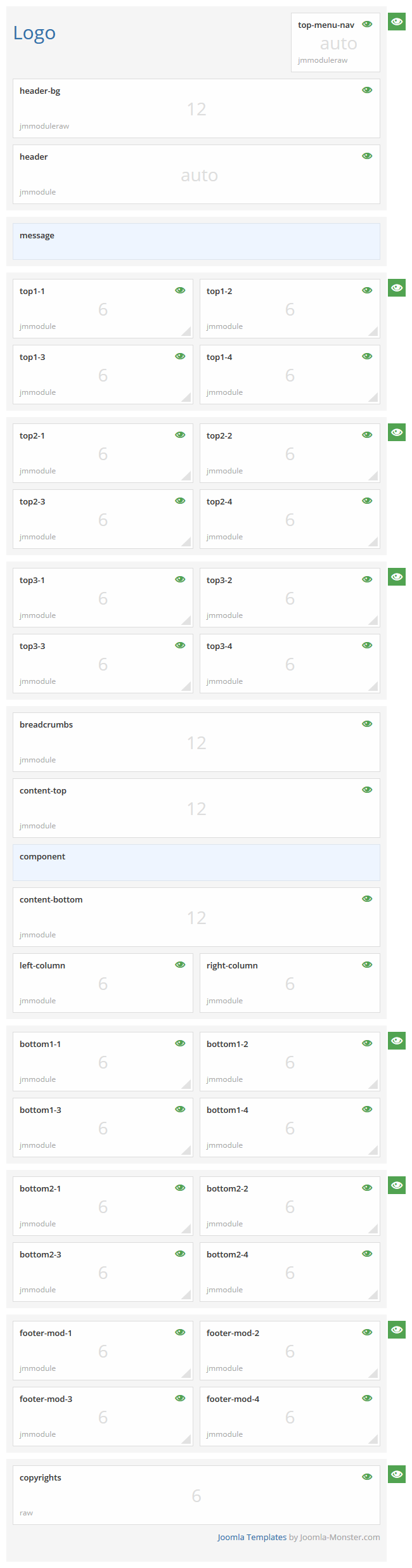Click the green eye button beside the header section
412x1568 pixels.
[x=397, y=22]
